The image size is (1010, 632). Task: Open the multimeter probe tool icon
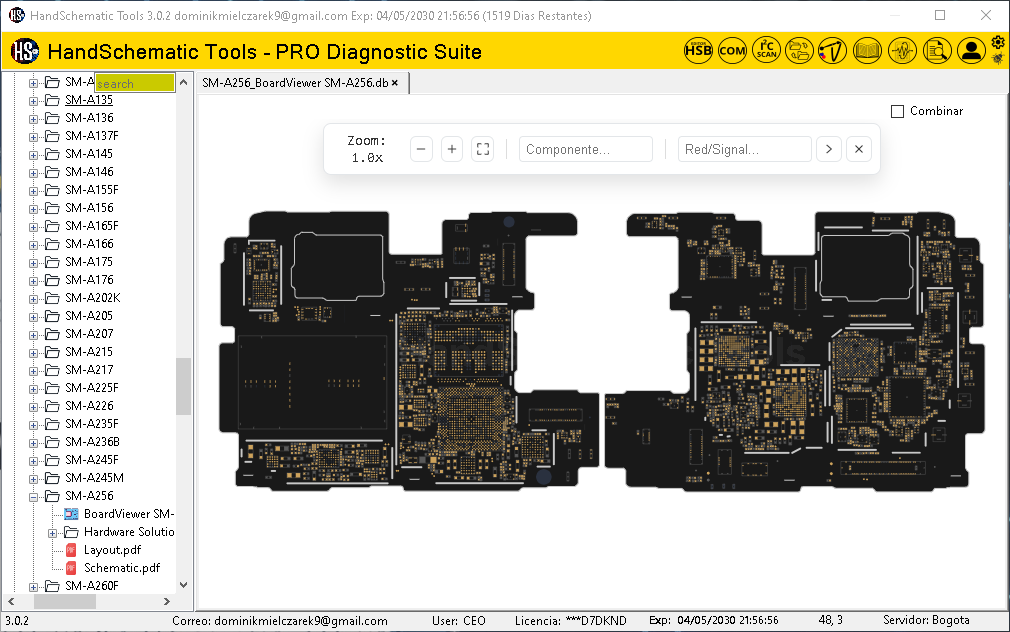coord(833,50)
